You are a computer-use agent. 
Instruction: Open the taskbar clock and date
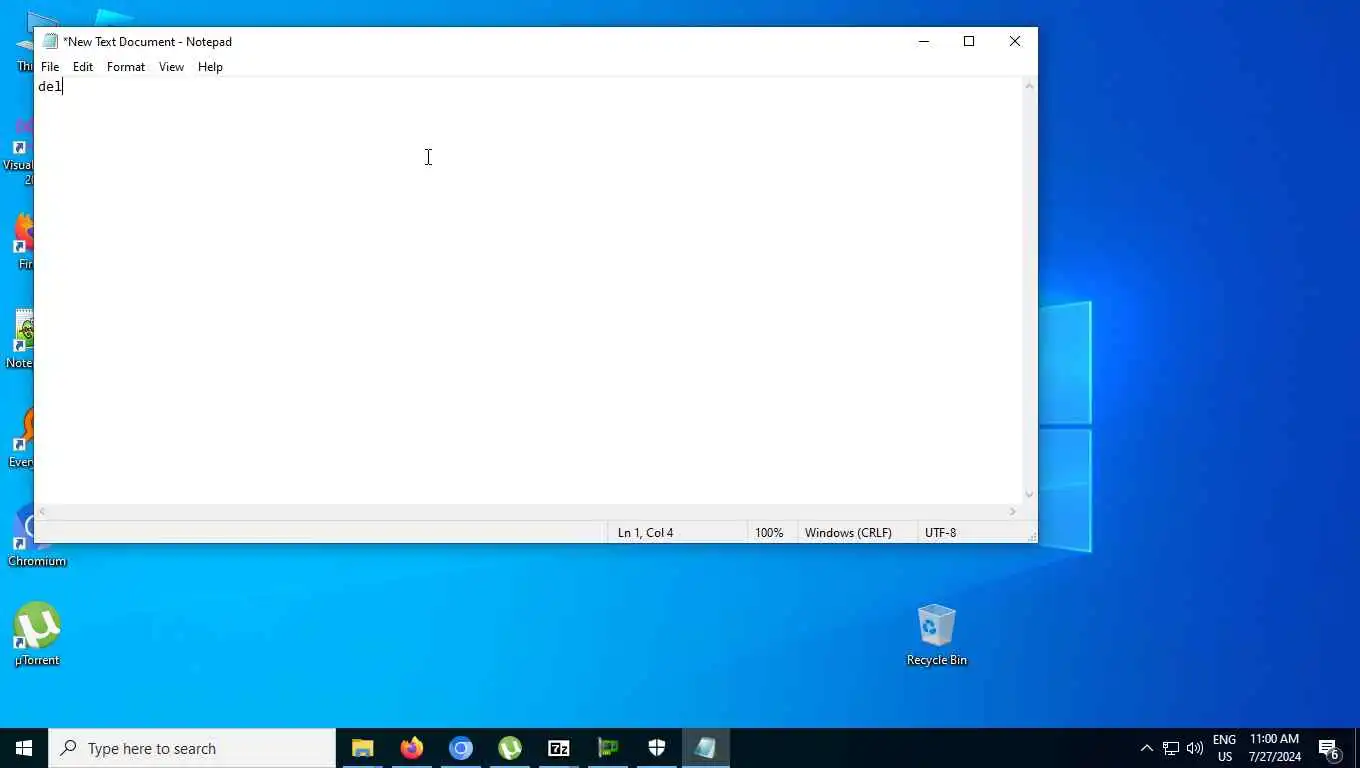point(1275,748)
